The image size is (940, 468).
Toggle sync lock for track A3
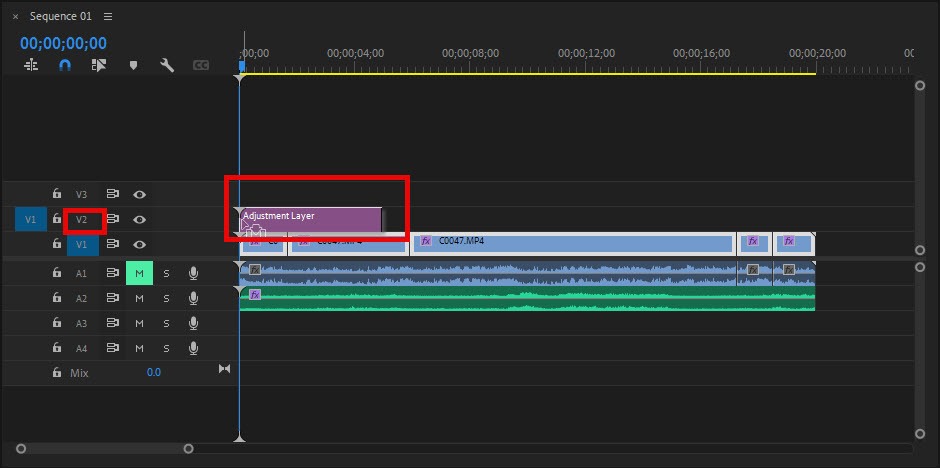pos(113,323)
